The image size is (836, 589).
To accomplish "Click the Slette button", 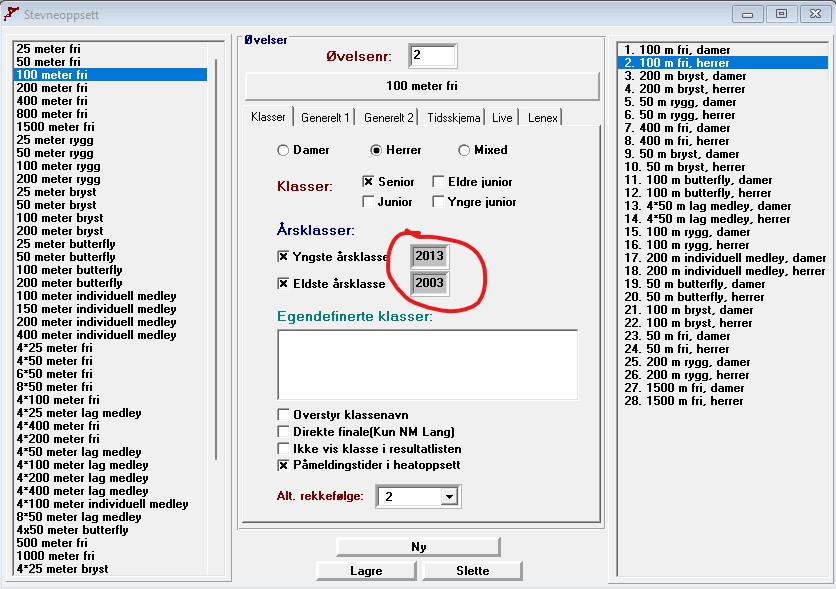I will pyautogui.click(x=472, y=571).
